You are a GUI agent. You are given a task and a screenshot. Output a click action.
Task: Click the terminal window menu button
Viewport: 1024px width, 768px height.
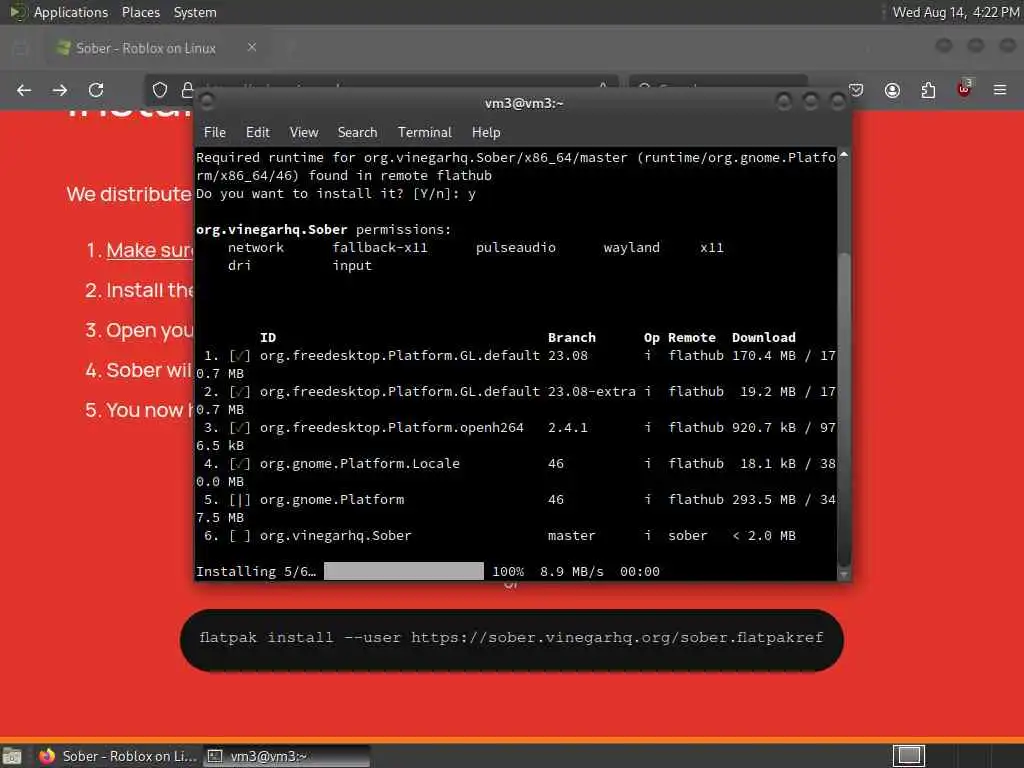(x=207, y=101)
